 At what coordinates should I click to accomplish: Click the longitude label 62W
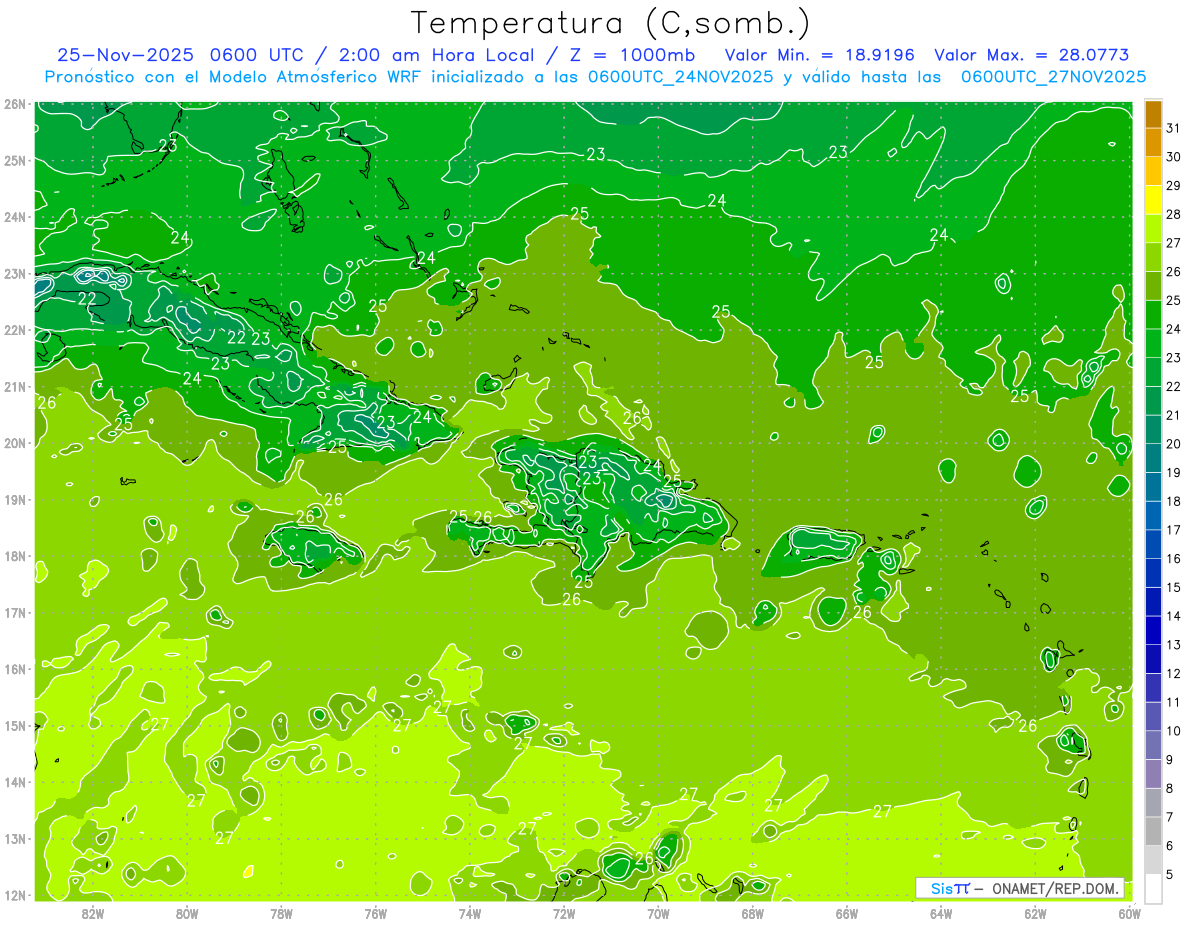[x=1036, y=913]
